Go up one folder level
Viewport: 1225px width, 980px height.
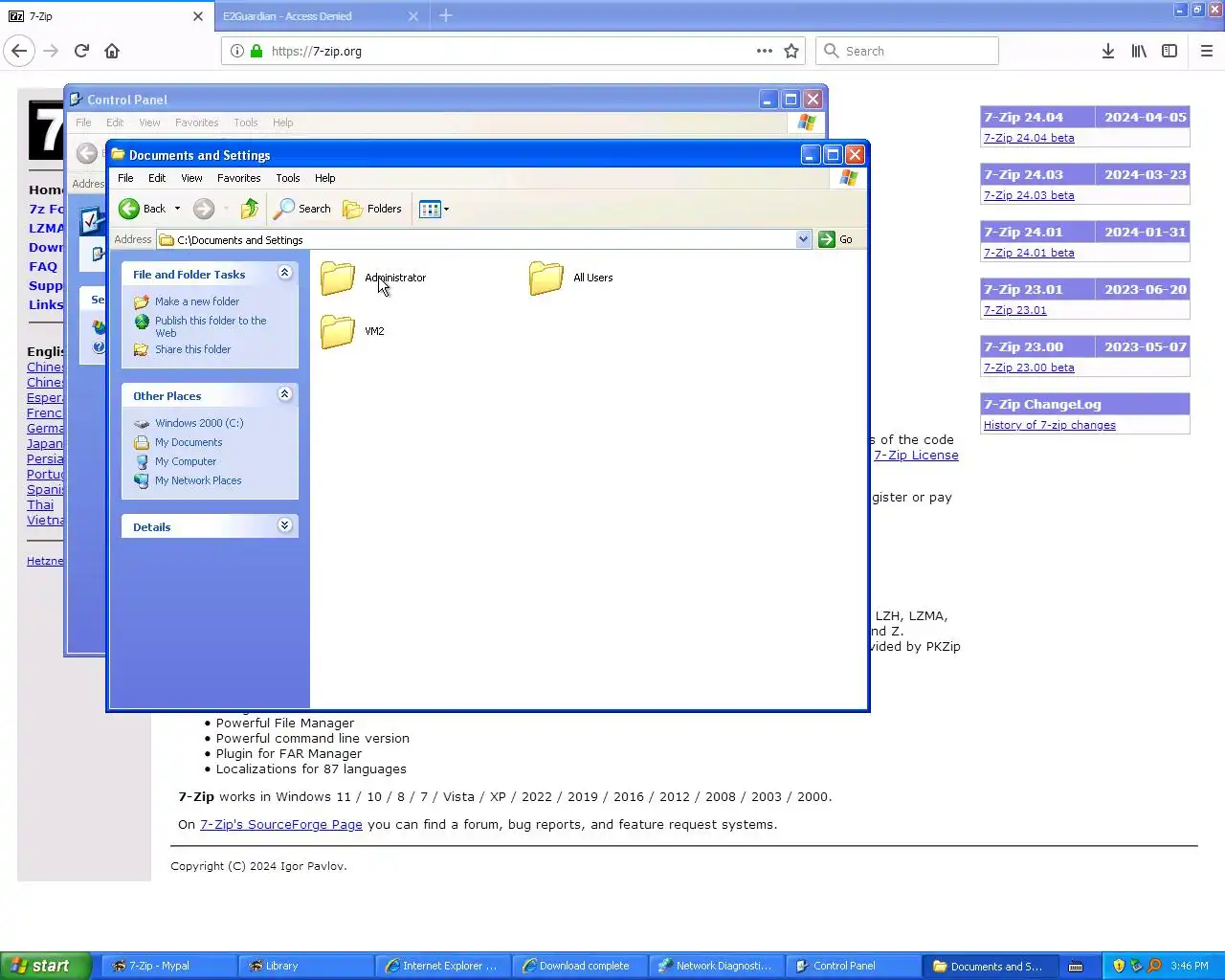click(x=250, y=209)
